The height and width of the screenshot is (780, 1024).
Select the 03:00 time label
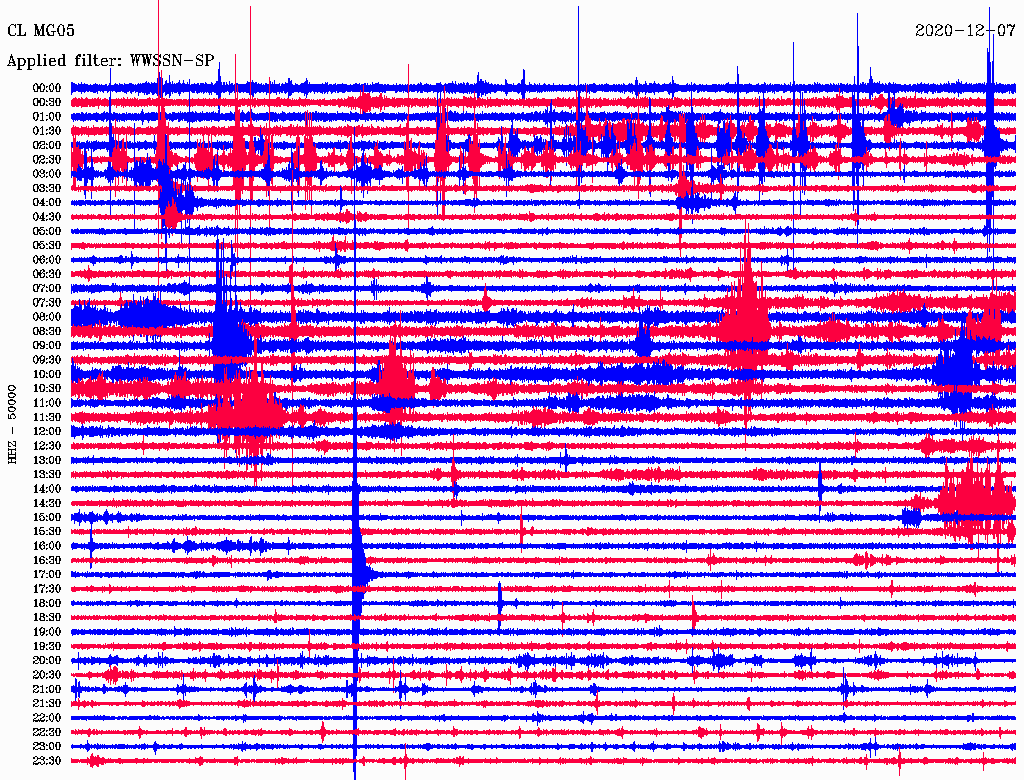(x=46, y=174)
